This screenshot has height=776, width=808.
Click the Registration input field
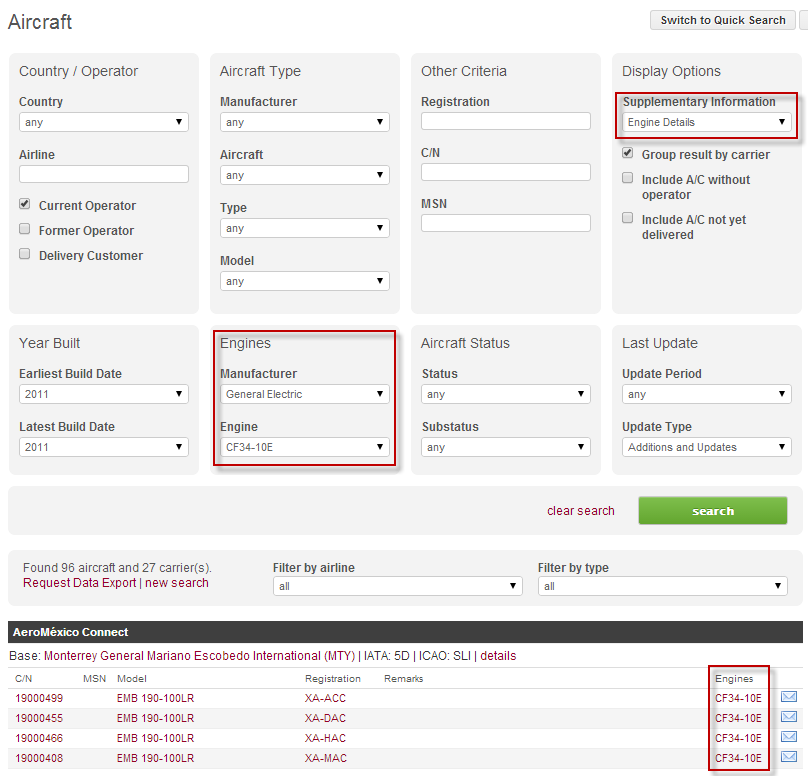pos(506,121)
